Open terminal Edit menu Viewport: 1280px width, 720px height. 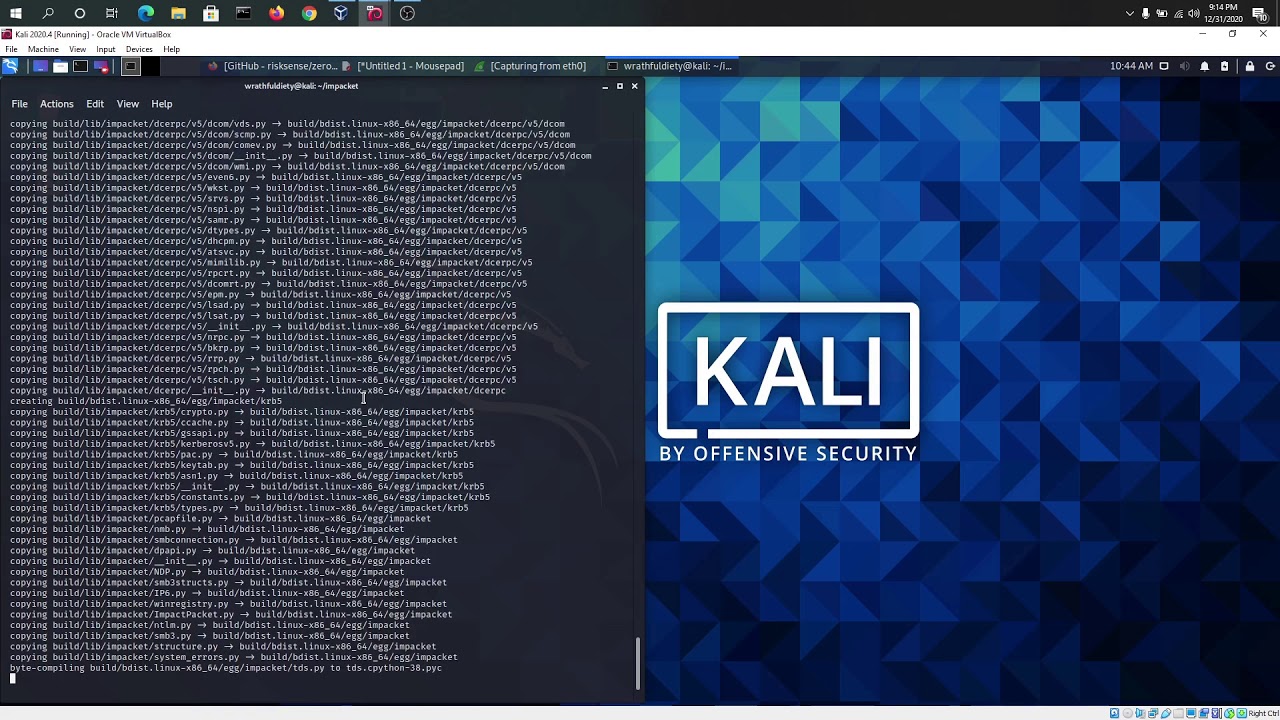tap(95, 104)
